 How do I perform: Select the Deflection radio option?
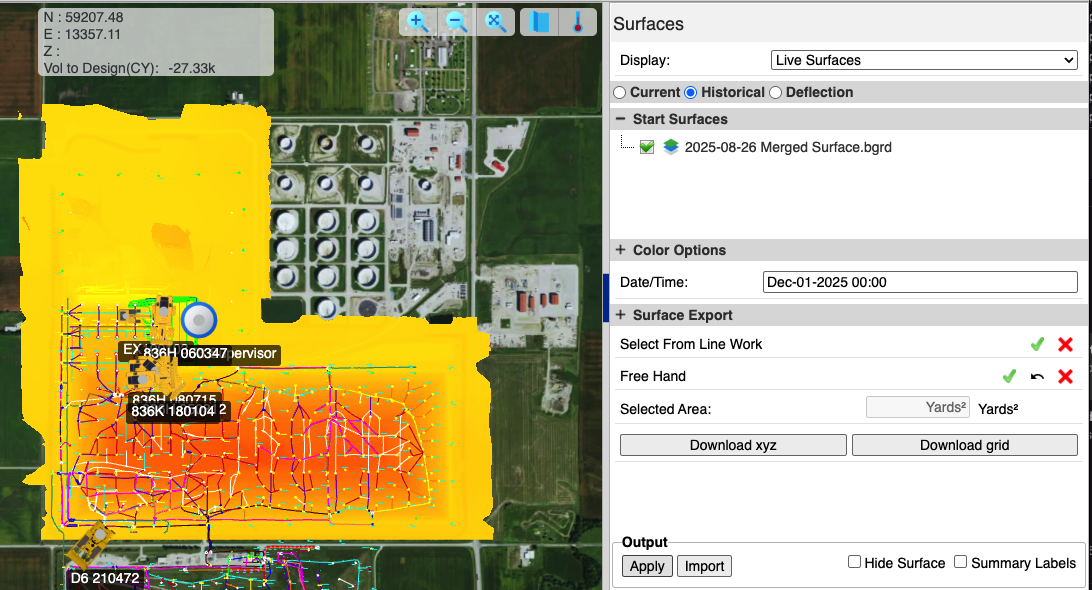click(x=776, y=93)
